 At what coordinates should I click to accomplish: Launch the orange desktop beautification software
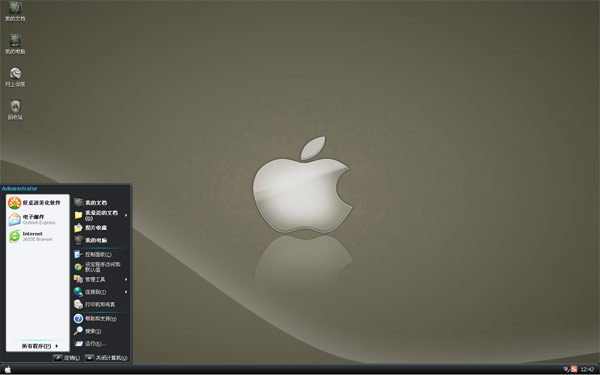pyautogui.click(x=38, y=203)
